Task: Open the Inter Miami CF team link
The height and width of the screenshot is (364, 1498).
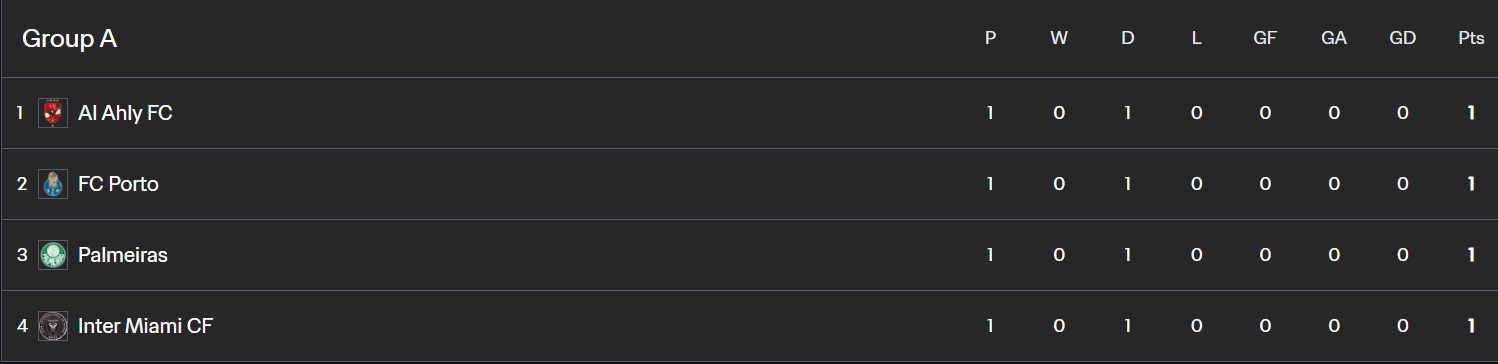Action: tap(145, 326)
